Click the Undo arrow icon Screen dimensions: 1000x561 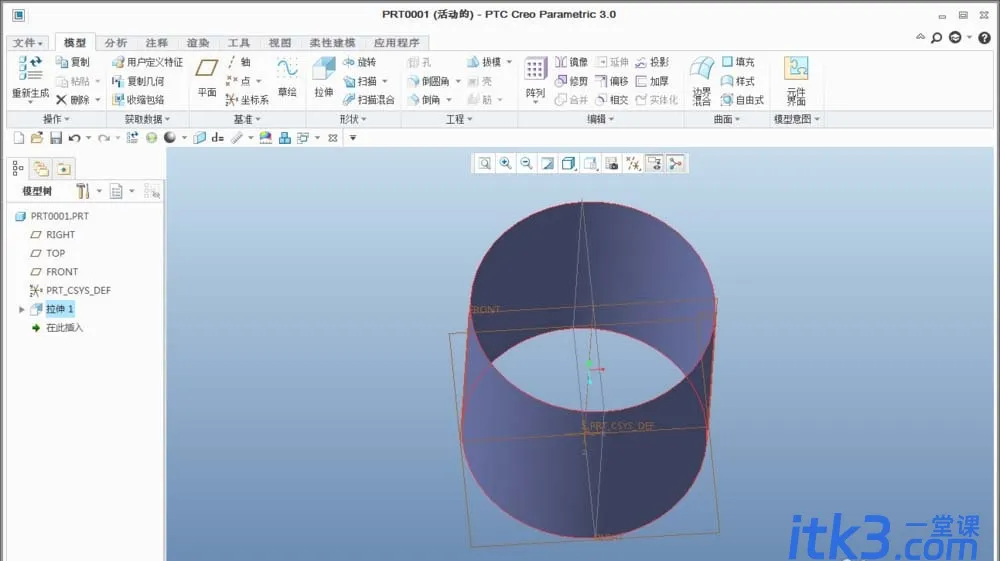75,138
